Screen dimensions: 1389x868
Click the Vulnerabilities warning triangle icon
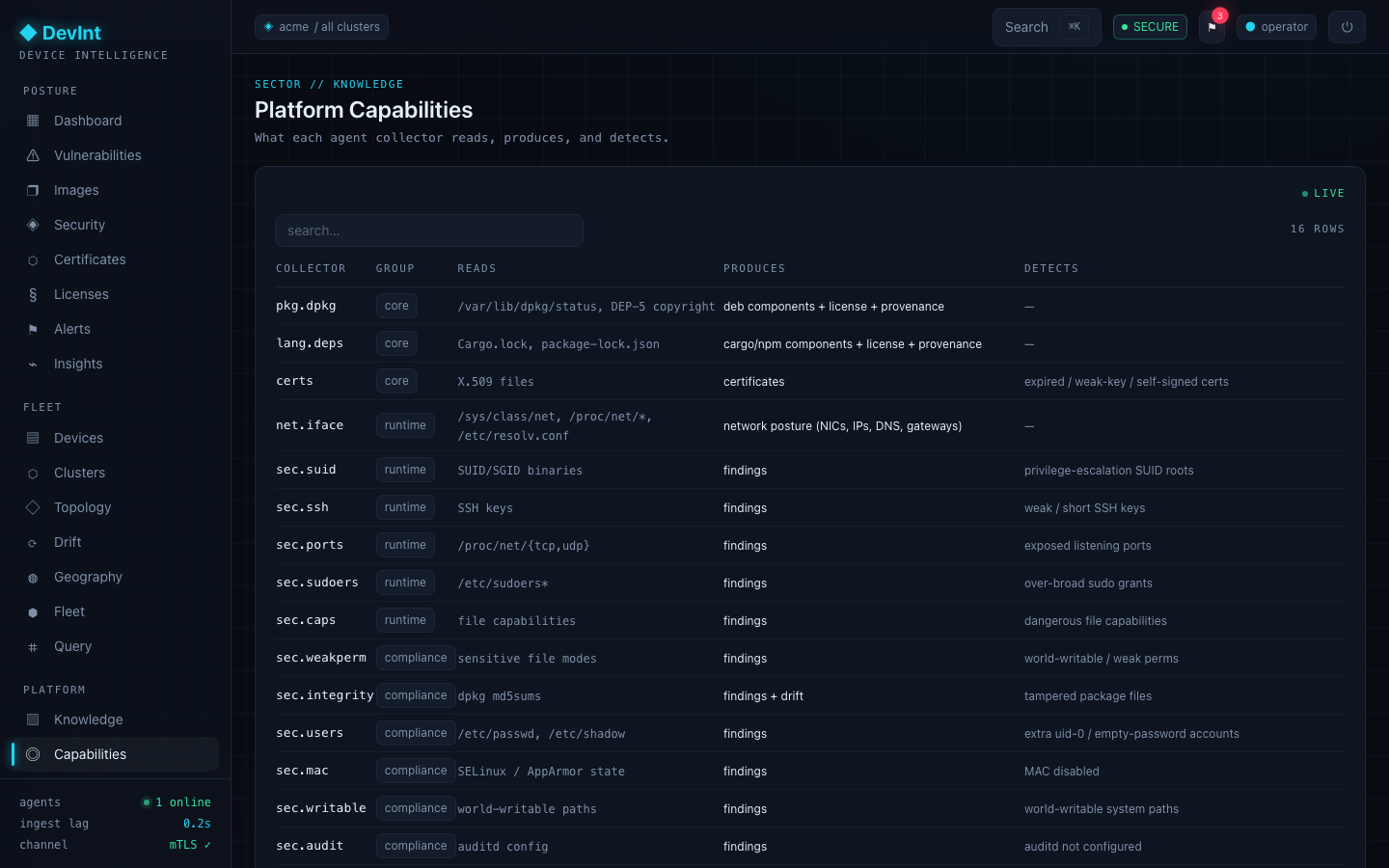[33, 155]
